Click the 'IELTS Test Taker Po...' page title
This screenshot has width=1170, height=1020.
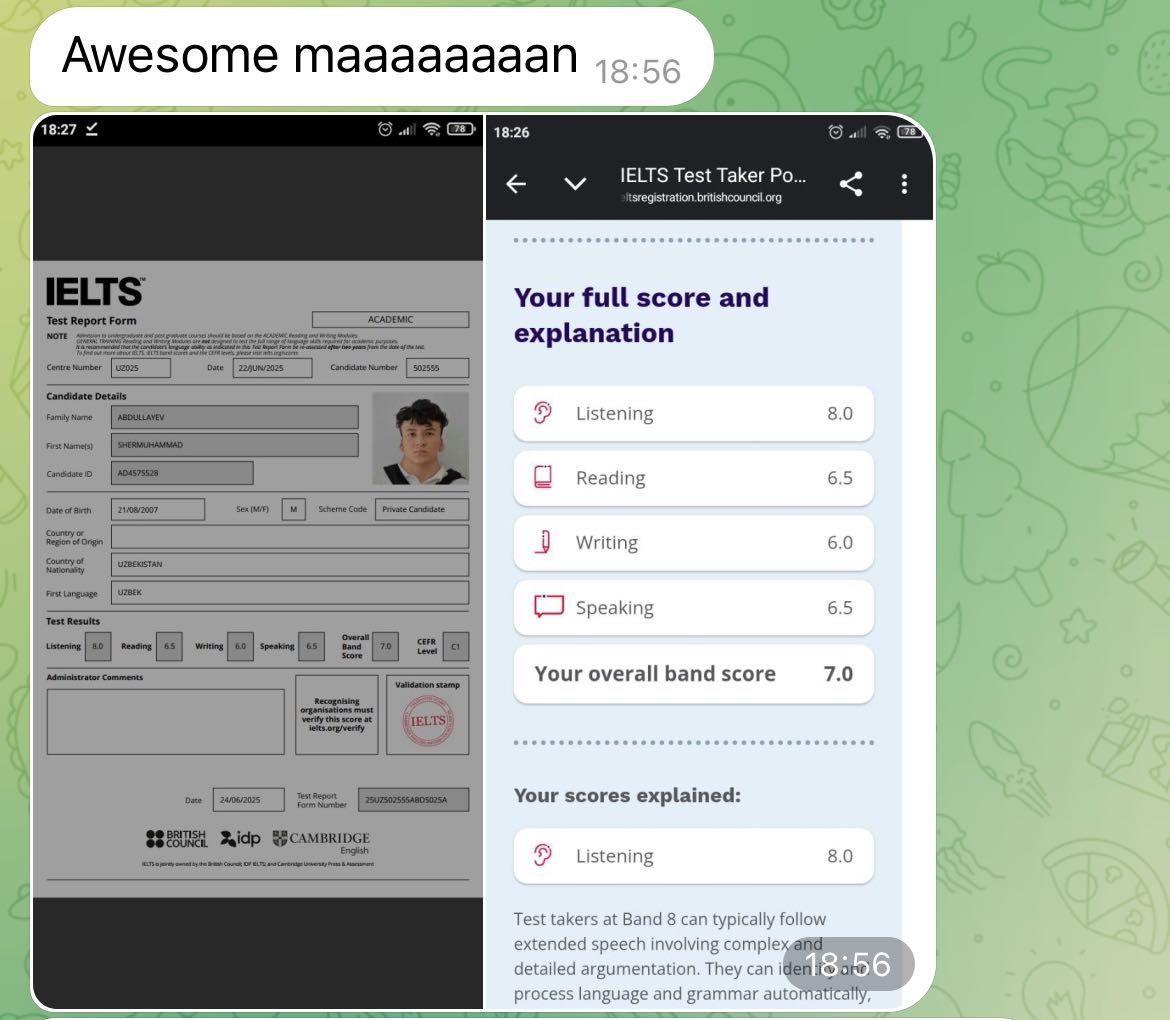(713, 175)
